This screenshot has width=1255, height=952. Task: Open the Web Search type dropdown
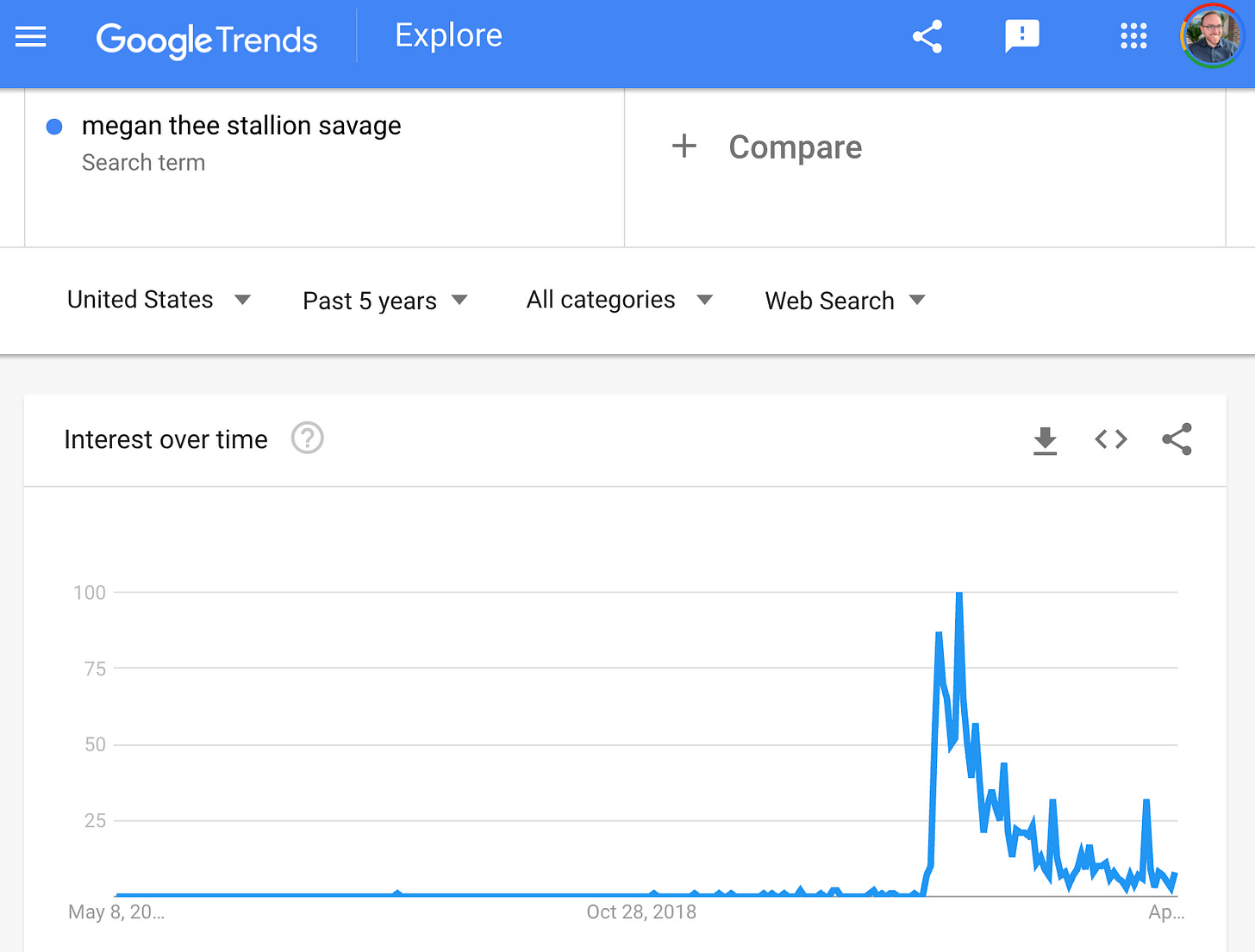(x=845, y=301)
